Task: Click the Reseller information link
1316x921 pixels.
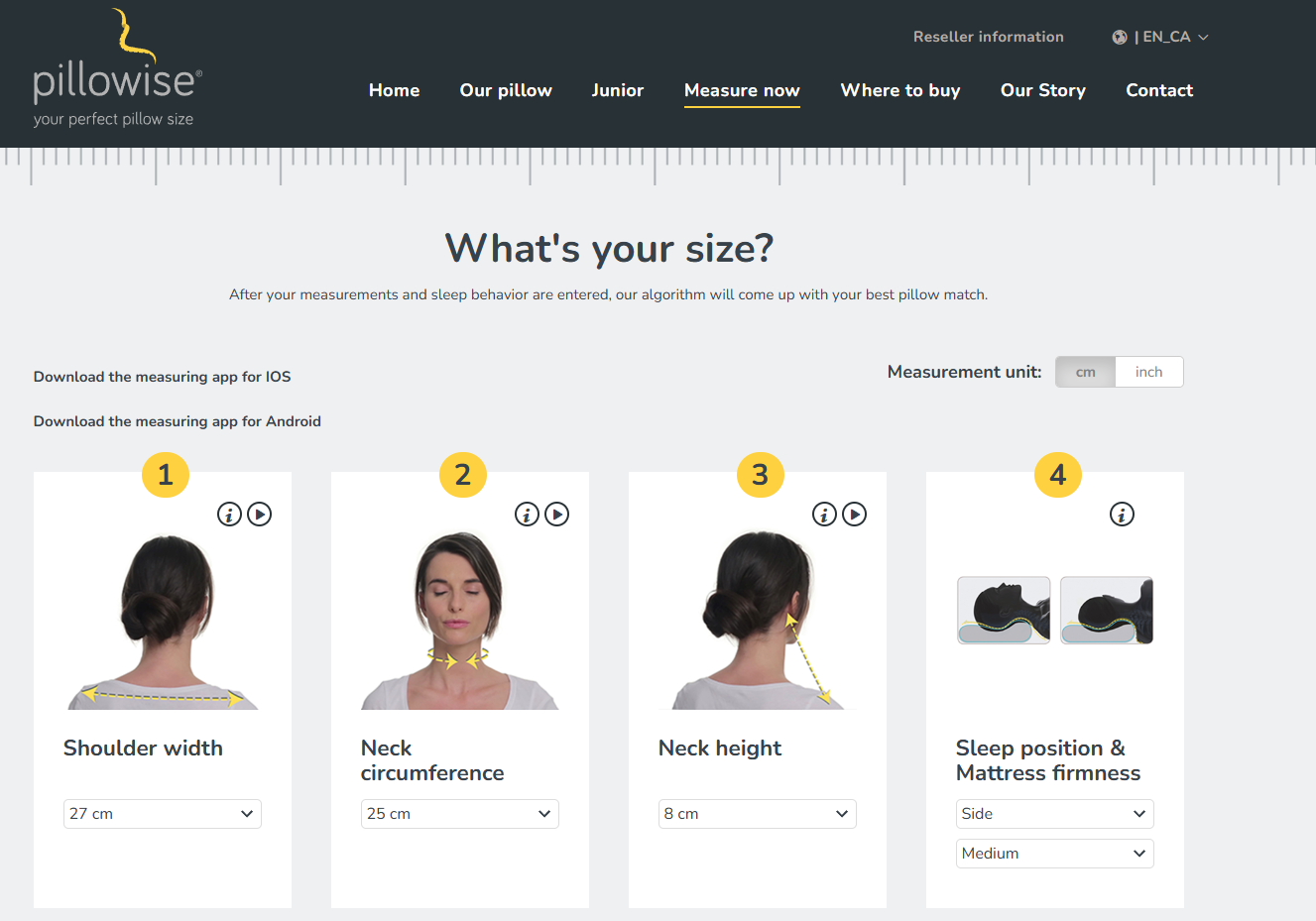Action: tap(989, 37)
